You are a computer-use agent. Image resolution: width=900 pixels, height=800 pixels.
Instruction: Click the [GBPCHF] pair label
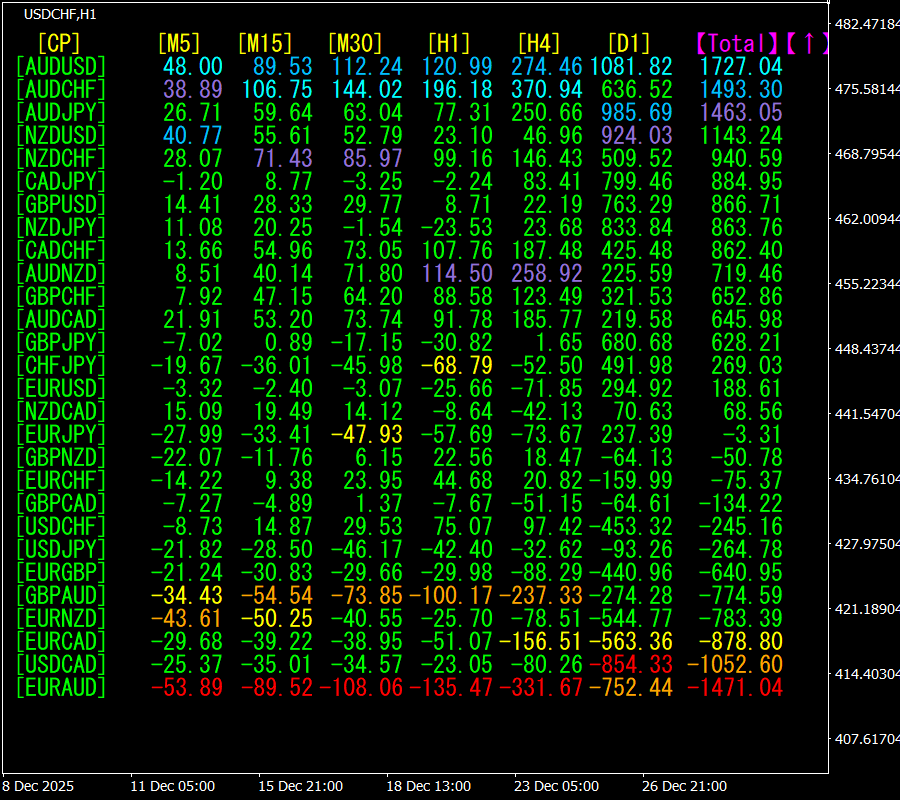click(x=61, y=296)
